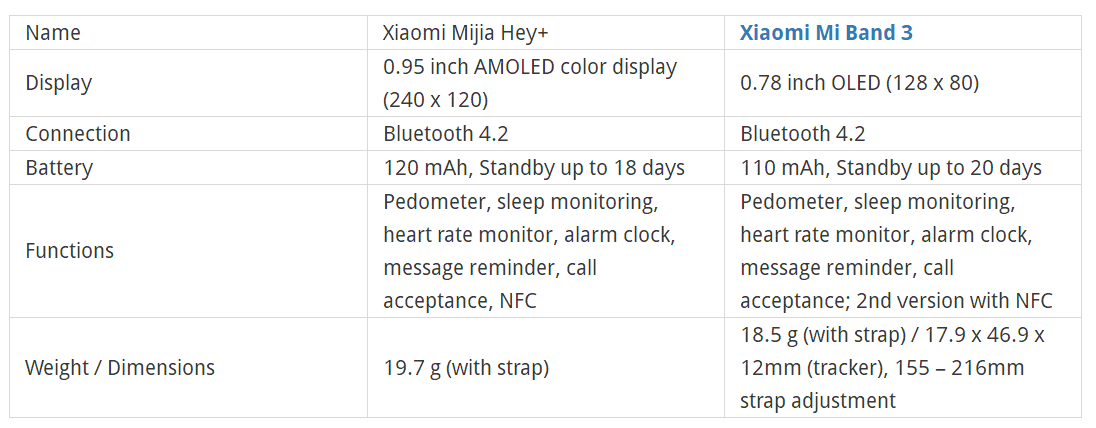1096x428 pixels.
Task: Select the 'strap adjustment' text
Action: click(x=818, y=401)
